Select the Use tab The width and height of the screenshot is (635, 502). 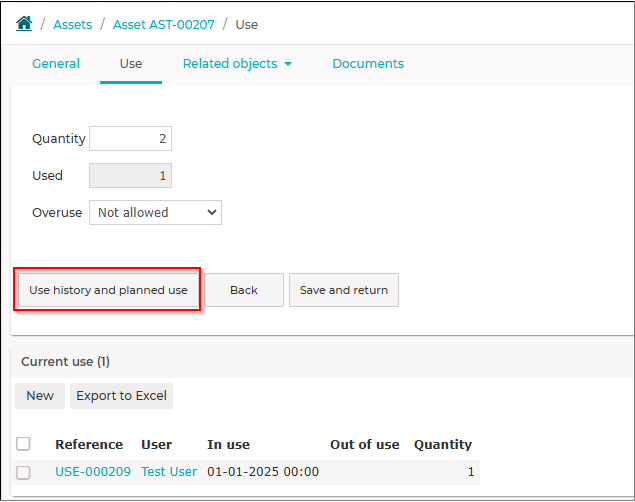coord(131,64)
